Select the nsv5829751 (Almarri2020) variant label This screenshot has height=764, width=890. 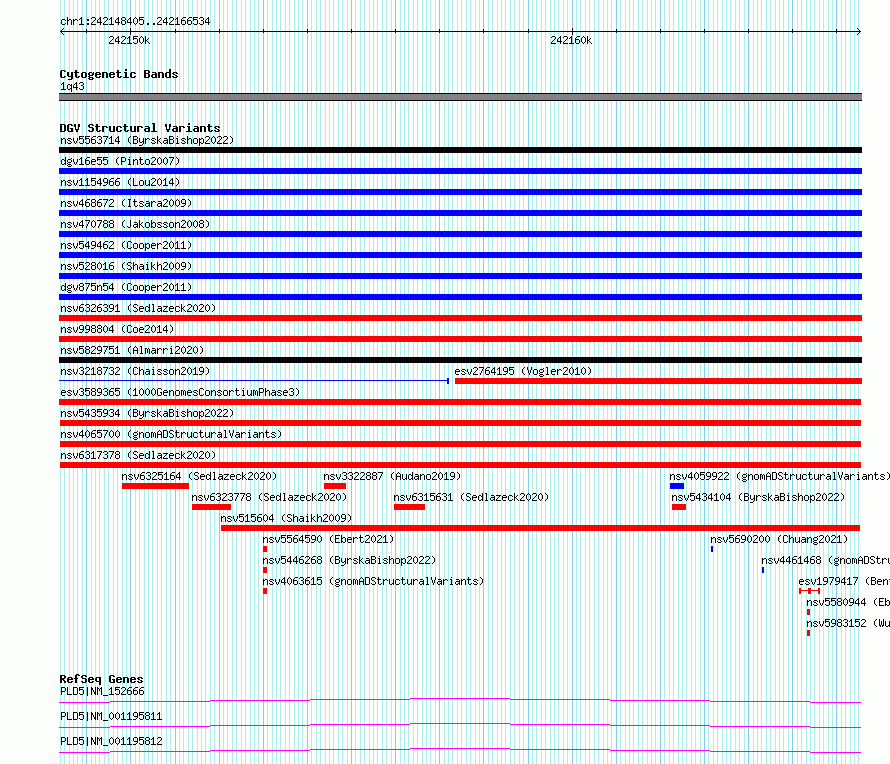(x=132, y=350)
